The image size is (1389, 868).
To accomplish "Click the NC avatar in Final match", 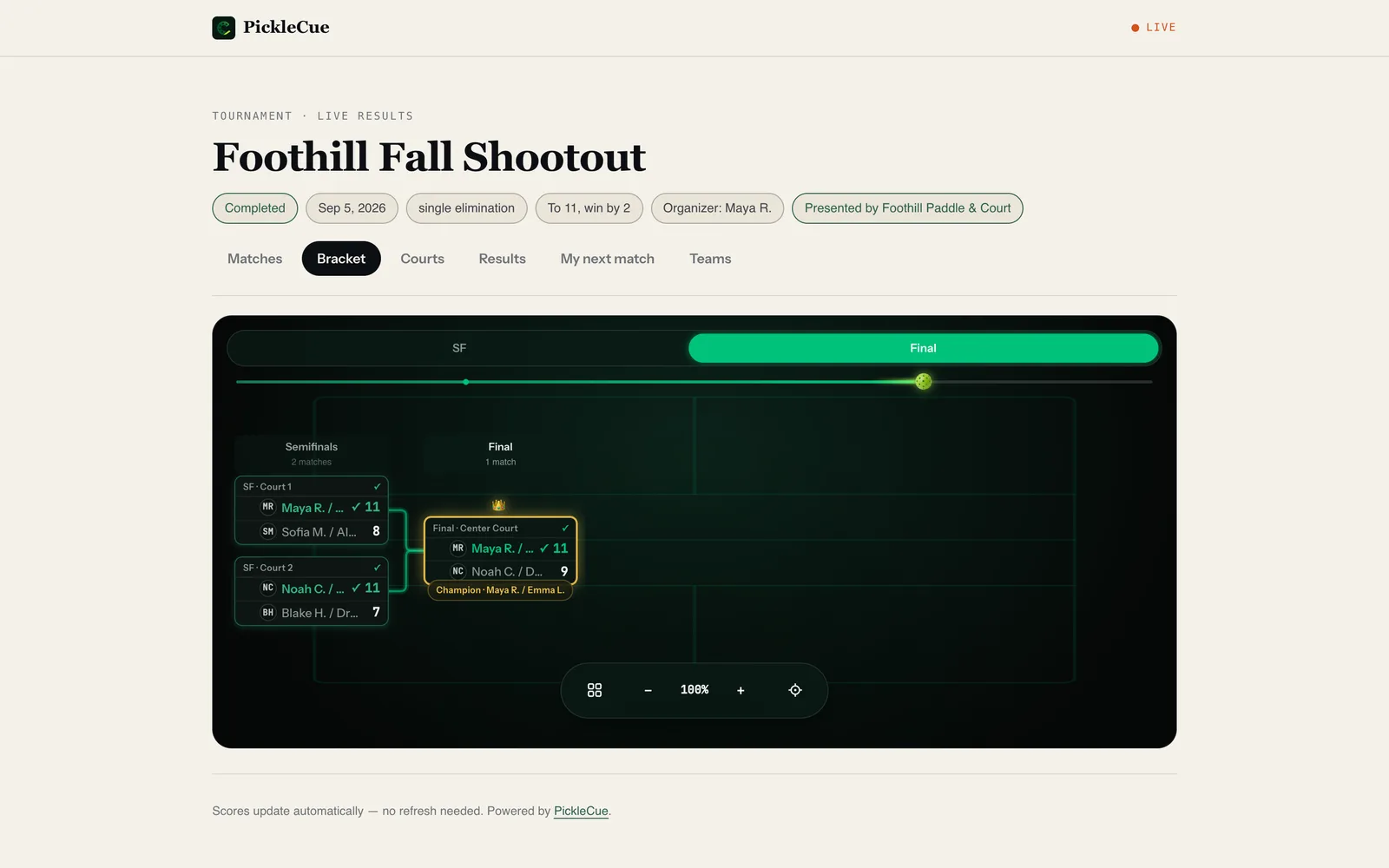I will [x=458, y=571].
